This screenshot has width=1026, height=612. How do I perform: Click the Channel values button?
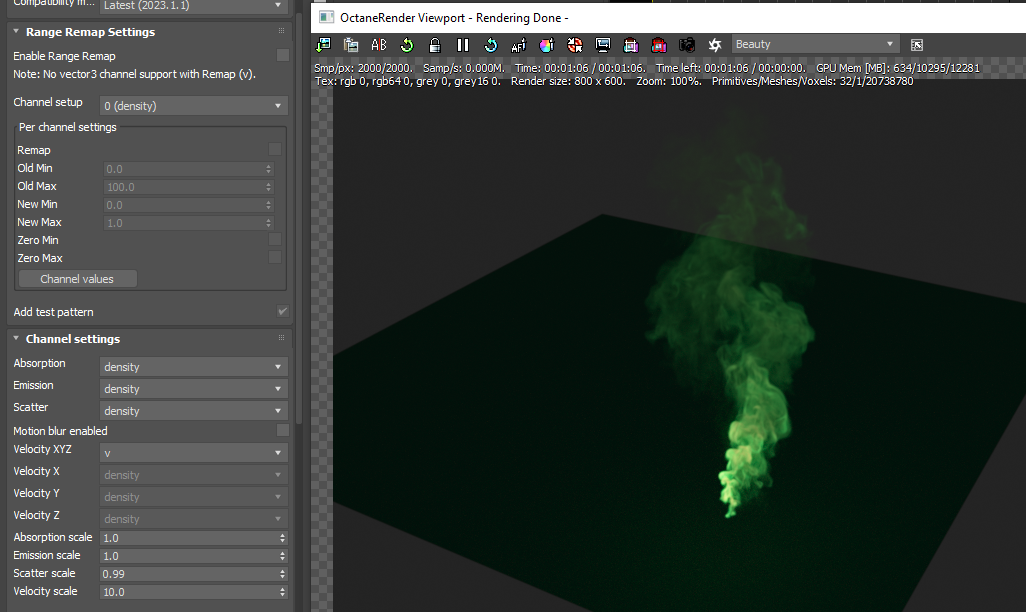[x=78, y=279]
